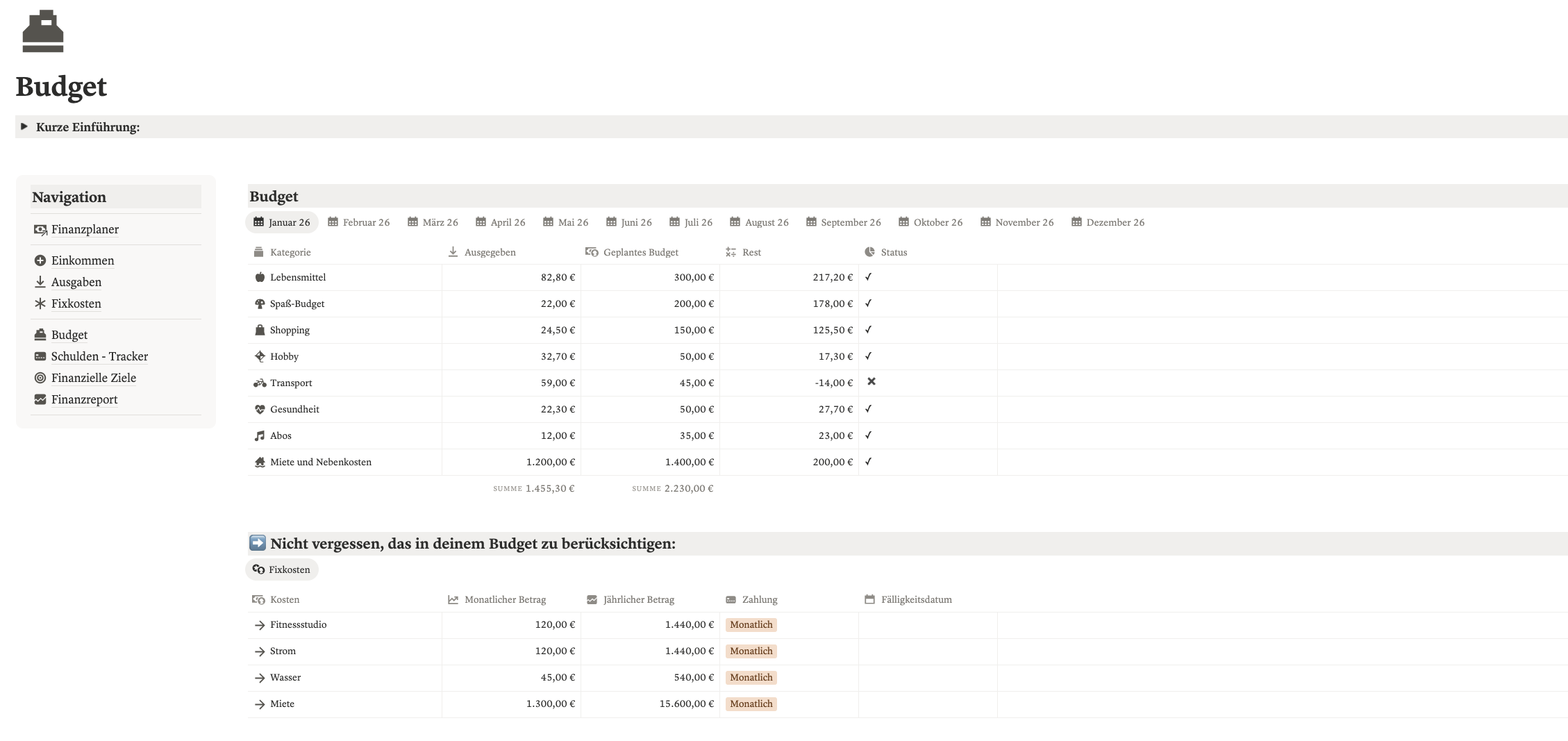Click the heart icon beside Gesundheit

pyautogui.click(x=260, y=409)
